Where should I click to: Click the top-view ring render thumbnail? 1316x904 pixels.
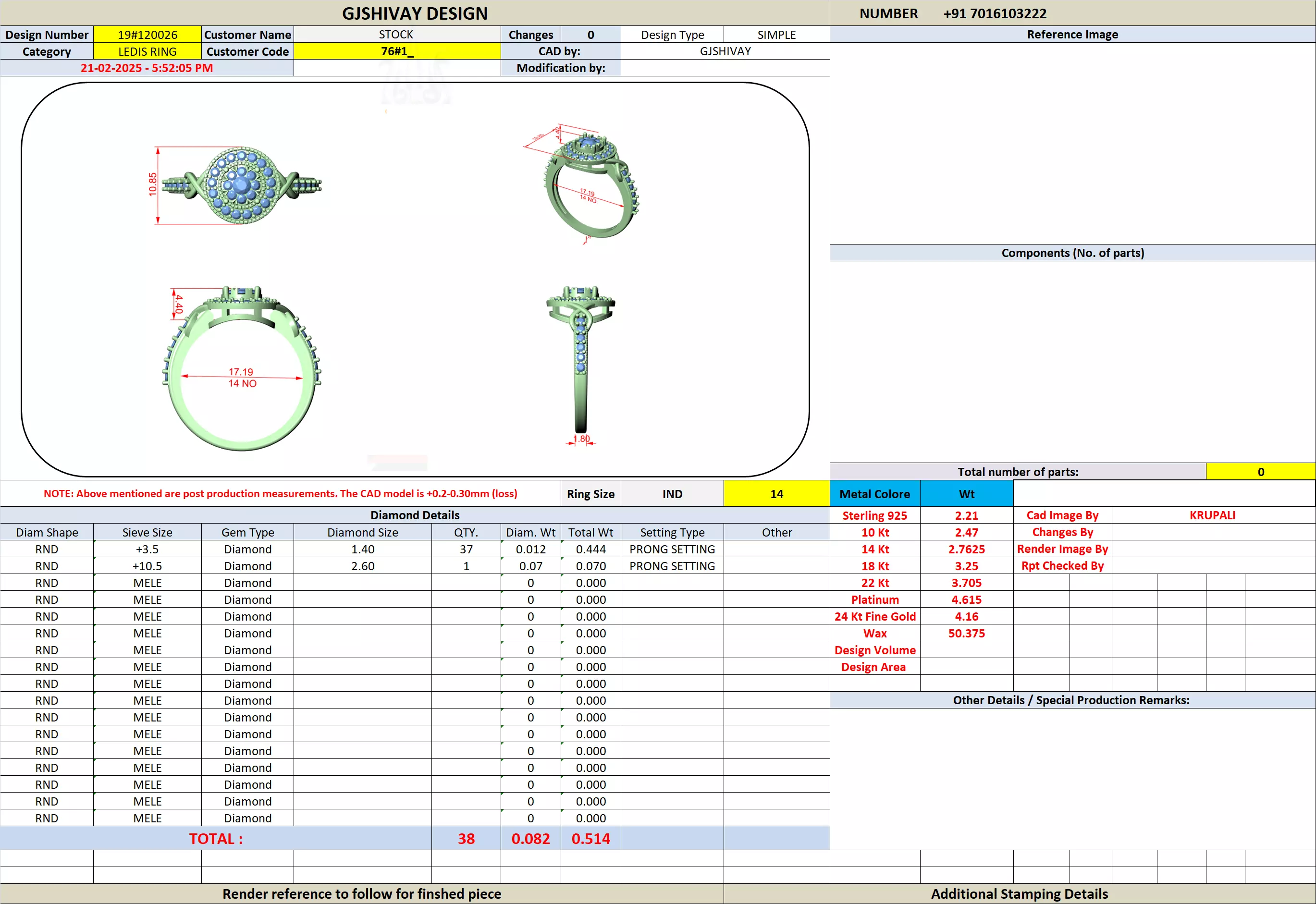tap(241, 185)
